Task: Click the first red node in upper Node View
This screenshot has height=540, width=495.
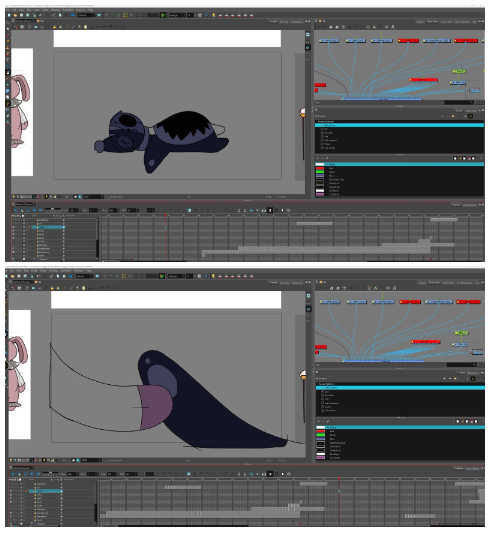Action: (408, 41)
